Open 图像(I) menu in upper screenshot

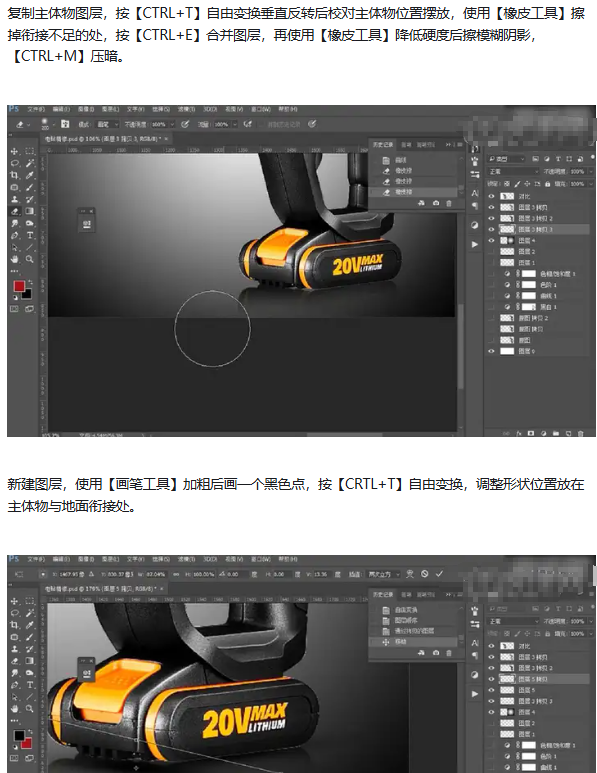pyautogui.click(x=86, y=109)
